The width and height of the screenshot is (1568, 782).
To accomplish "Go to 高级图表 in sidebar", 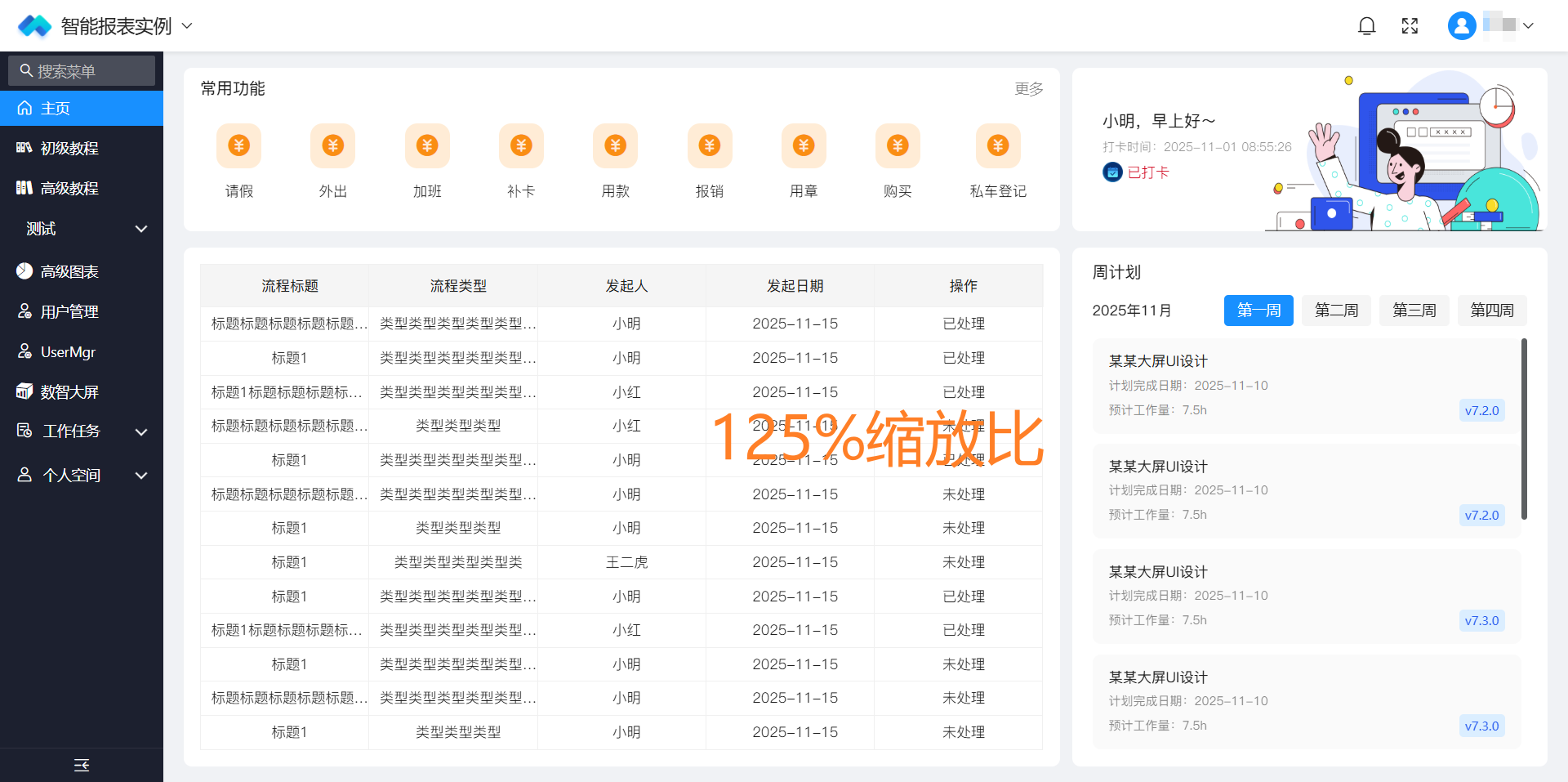I will pos(69,271).
